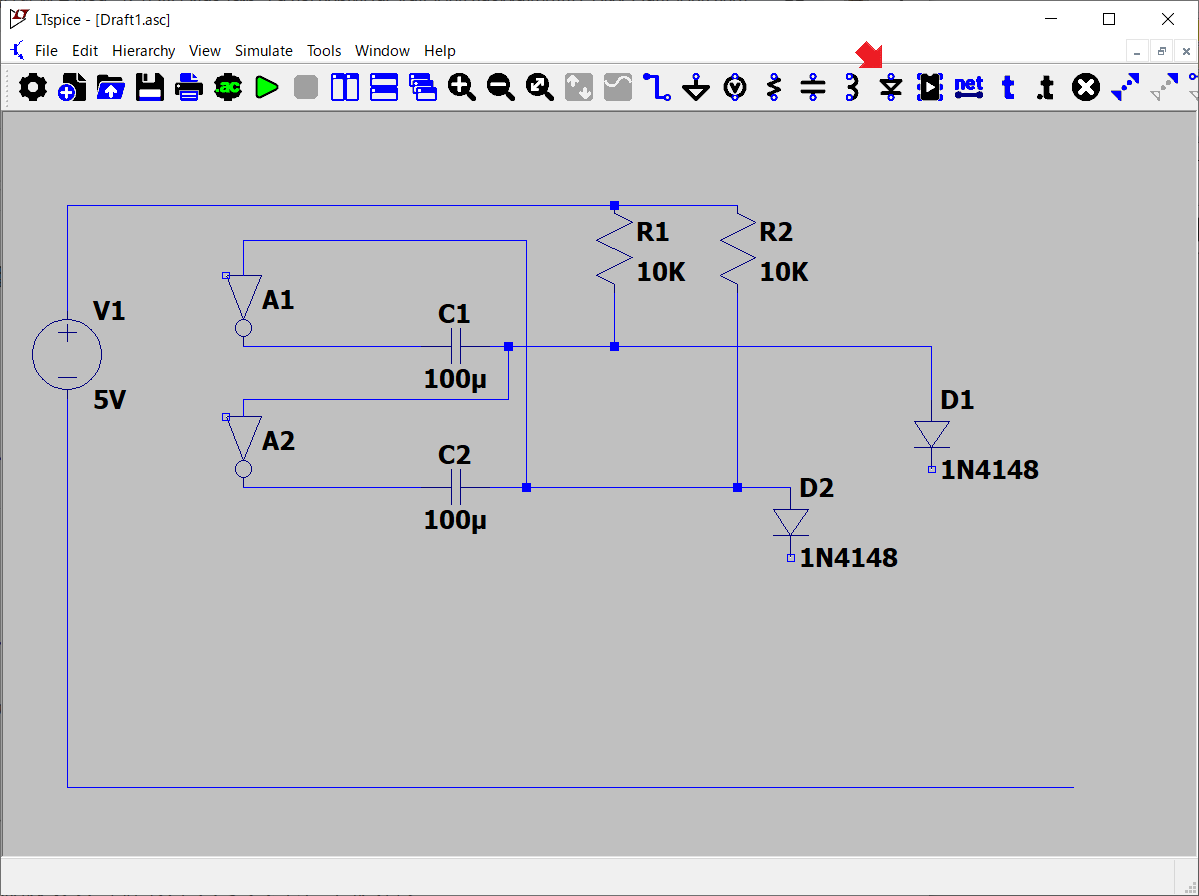The image size is (1199, 896).
Task: Select the Resistor tool in toolbar
Action: tap(774, 88)
